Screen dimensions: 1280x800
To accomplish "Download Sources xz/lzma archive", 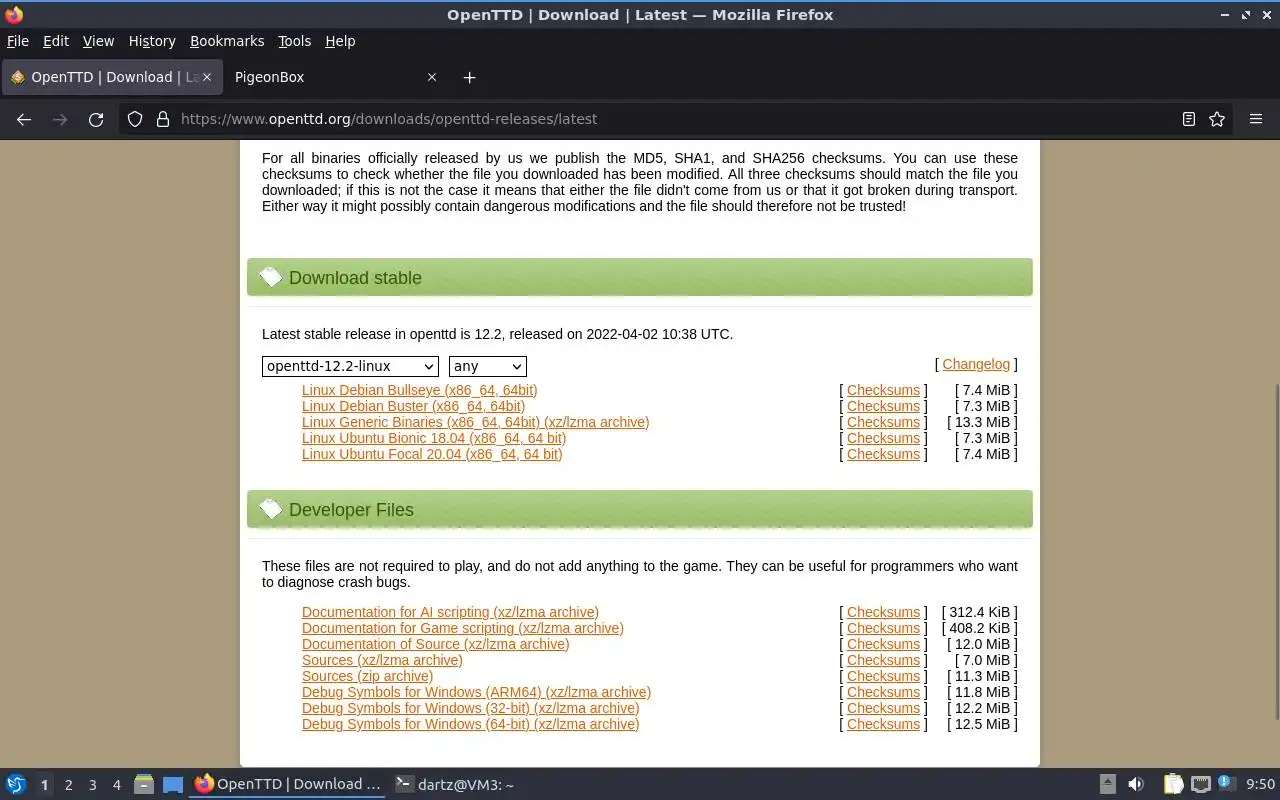I will [382, 660].
